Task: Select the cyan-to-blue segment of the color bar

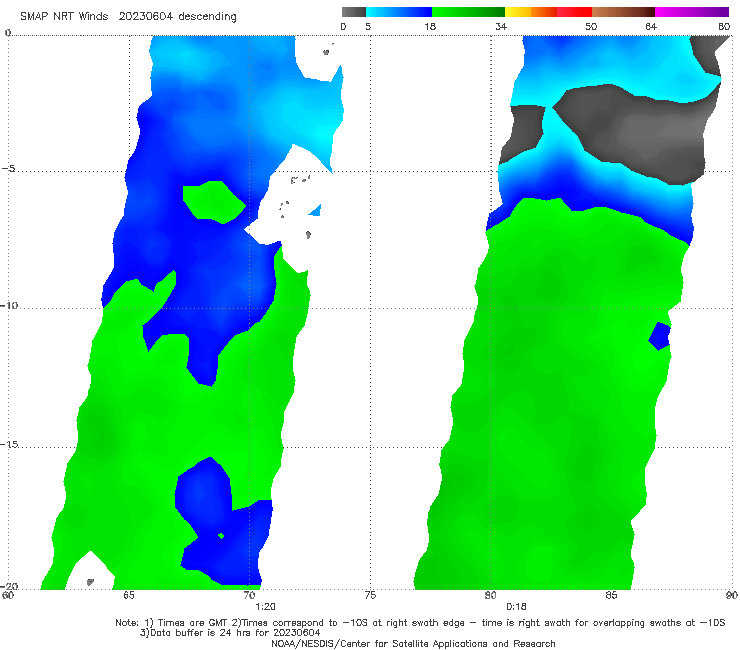Action: pyautogui.click(x=399, y=12)
